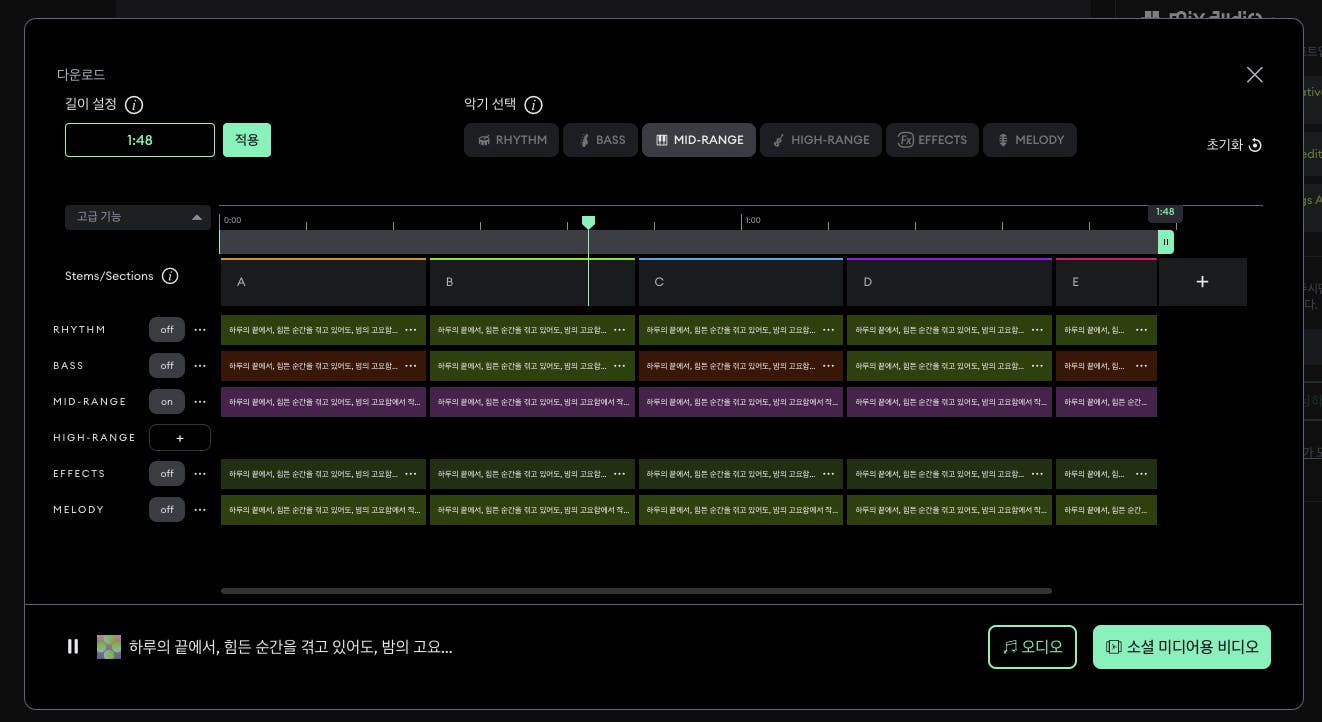1322x722 pixels.
Task: Open the RHYTHM track three-dot menu
Action: tap(200, 330)
